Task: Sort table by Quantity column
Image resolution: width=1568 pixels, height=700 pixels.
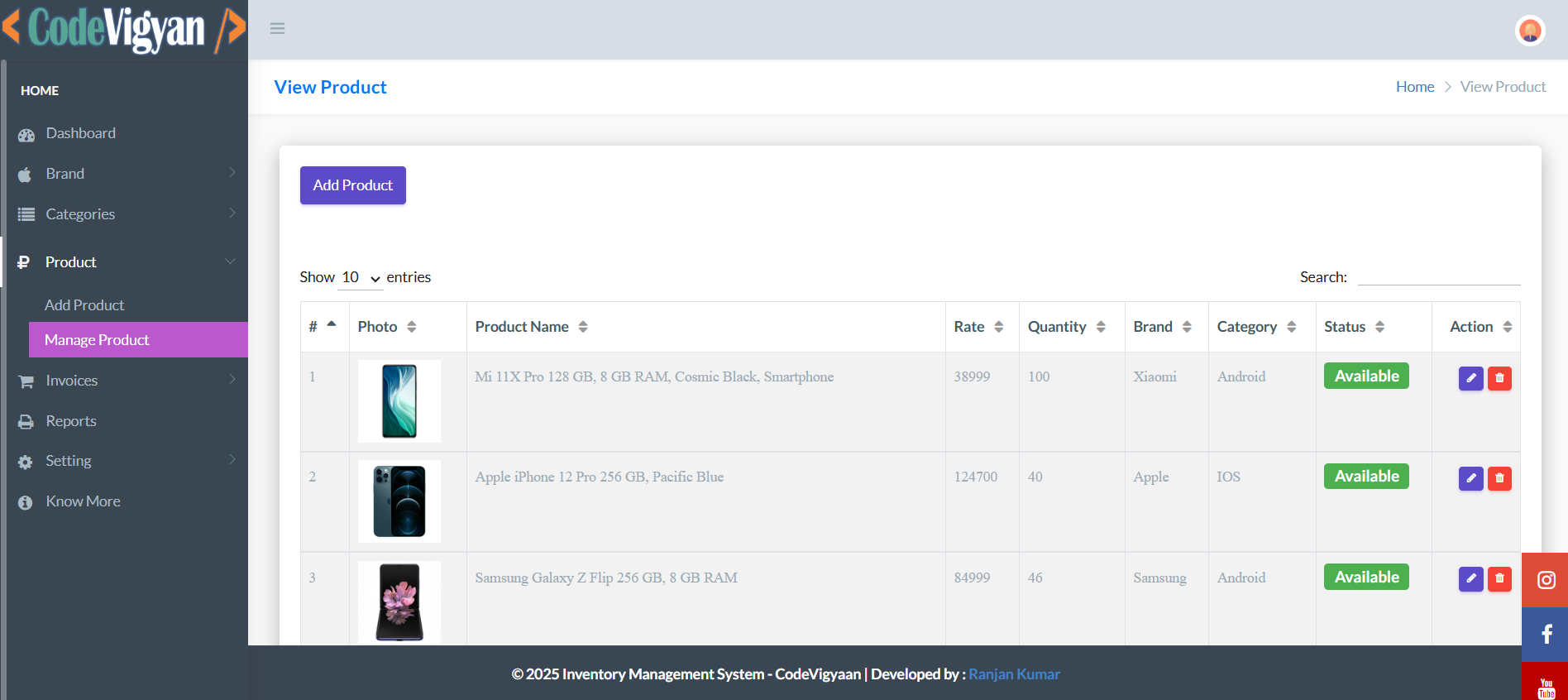Action: tap(1066, 327)
